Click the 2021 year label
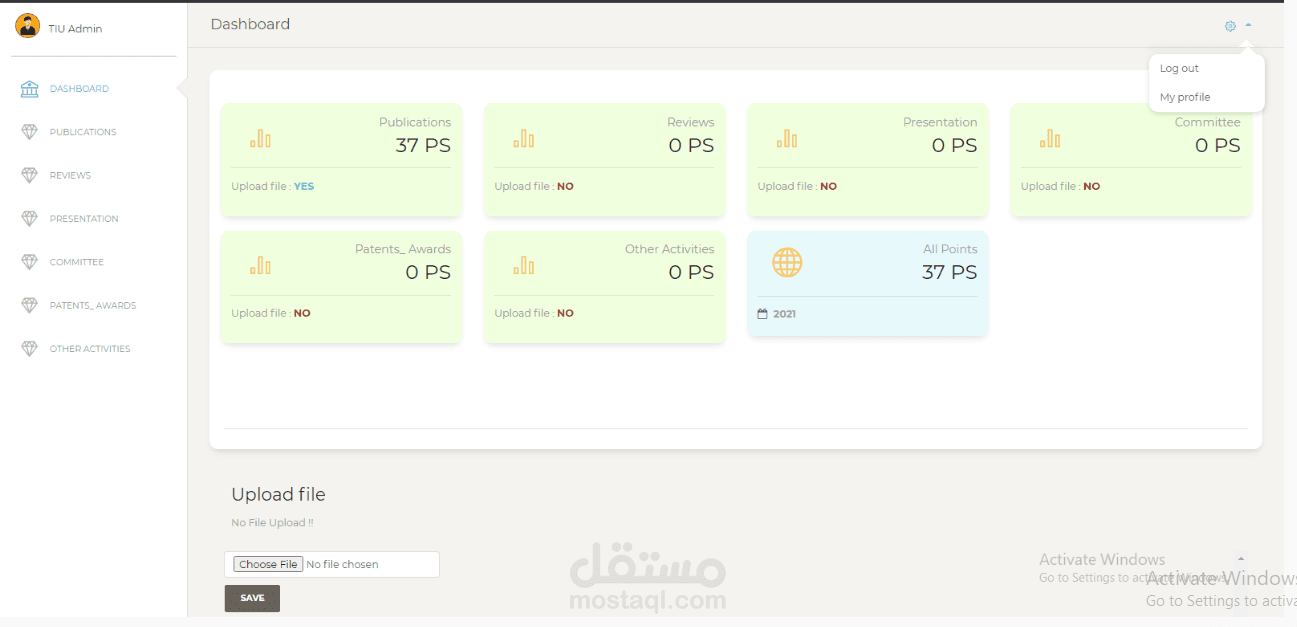1297x627 pixels. [x=784, y=314]
